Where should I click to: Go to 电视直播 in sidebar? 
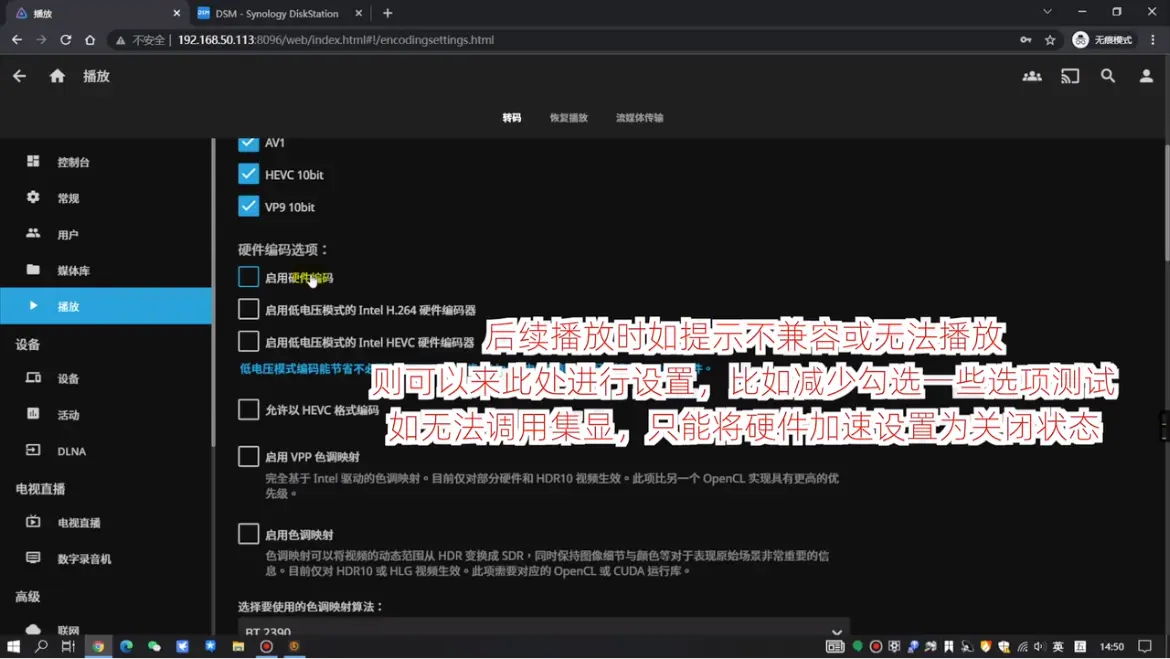coord(78,523)
